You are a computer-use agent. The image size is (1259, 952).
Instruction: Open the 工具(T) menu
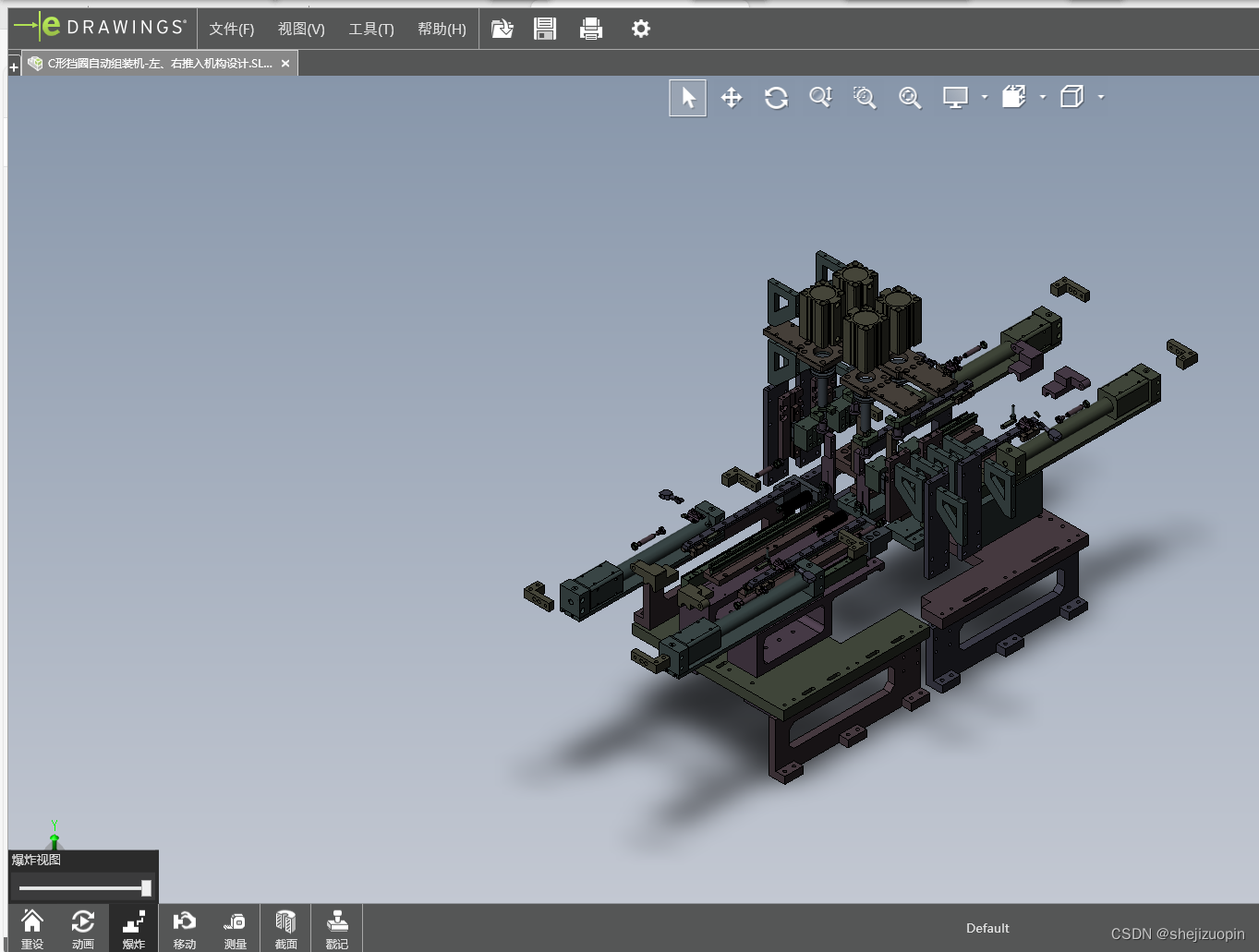[371, 29]
